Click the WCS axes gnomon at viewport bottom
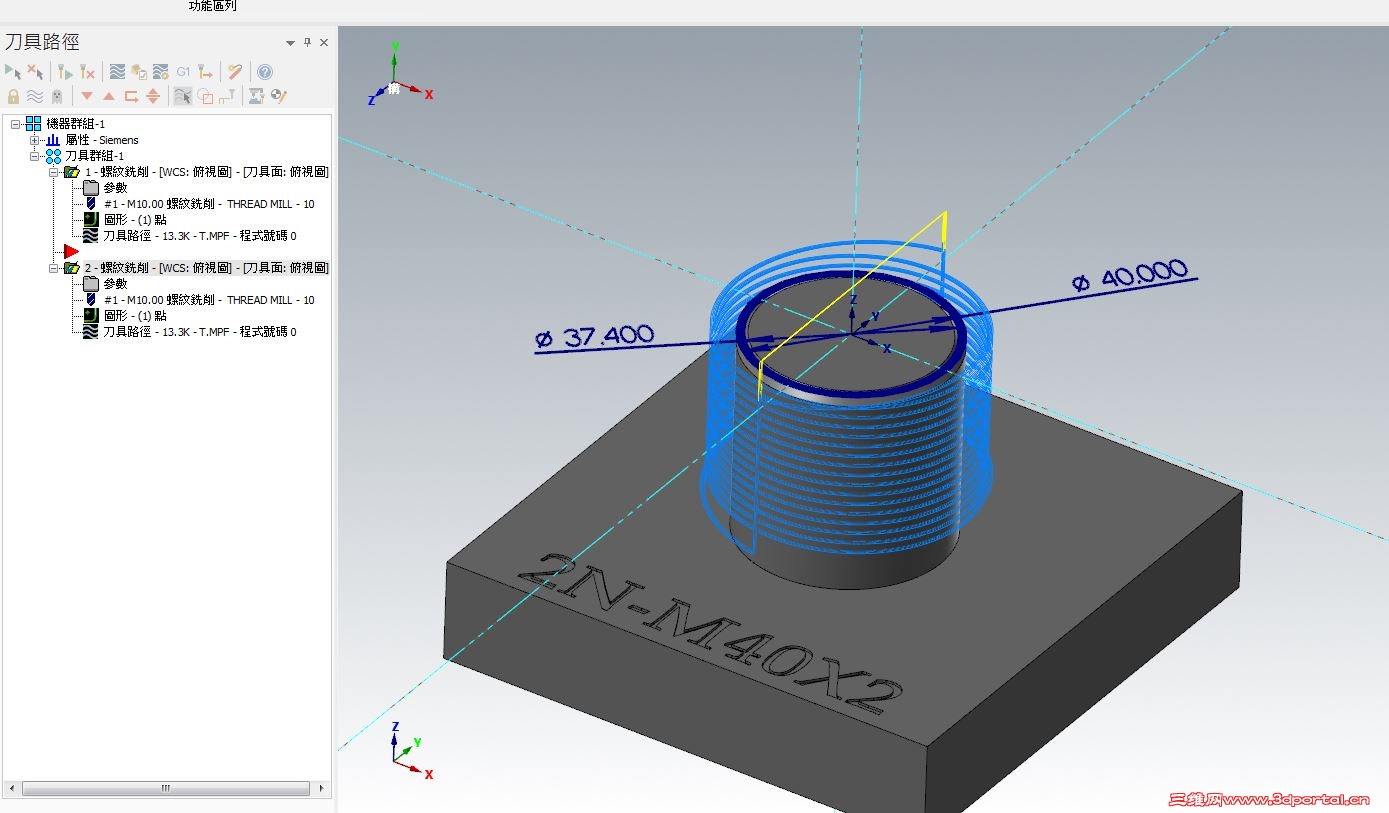This screenshot has height=813, width=1389. pos(412,750)
